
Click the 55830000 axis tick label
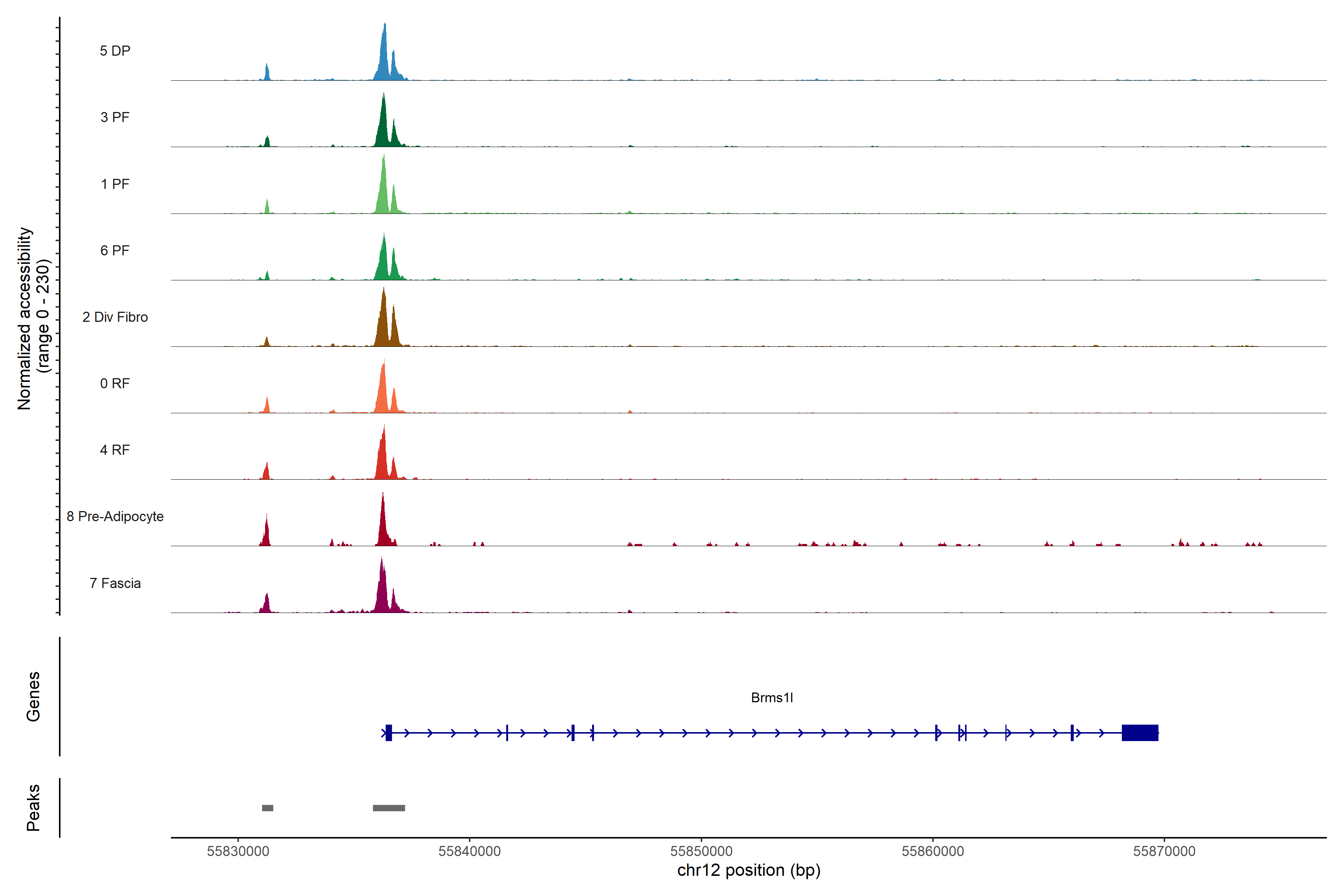point(238,851)
